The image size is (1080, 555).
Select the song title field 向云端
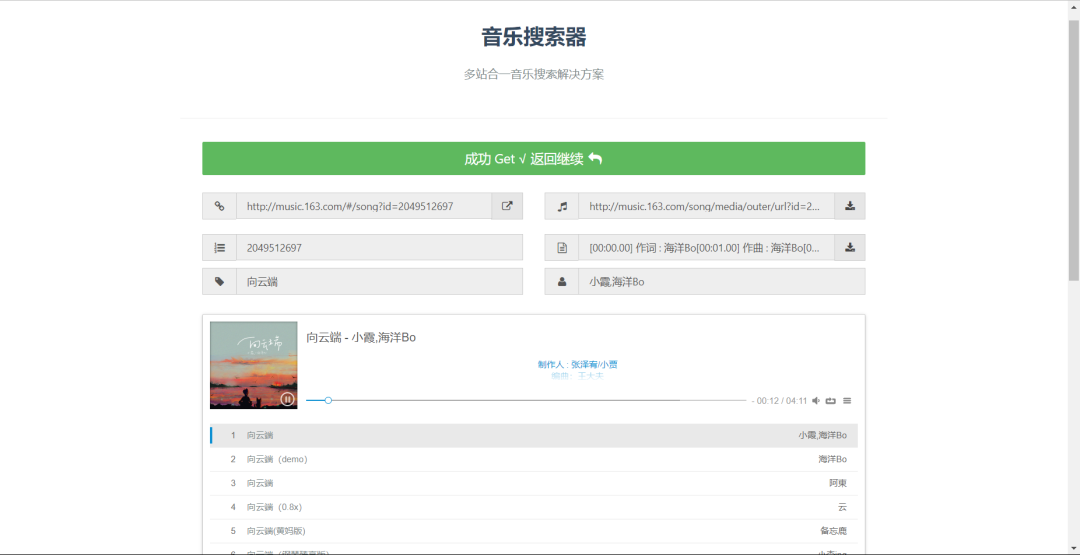(380, 282)
